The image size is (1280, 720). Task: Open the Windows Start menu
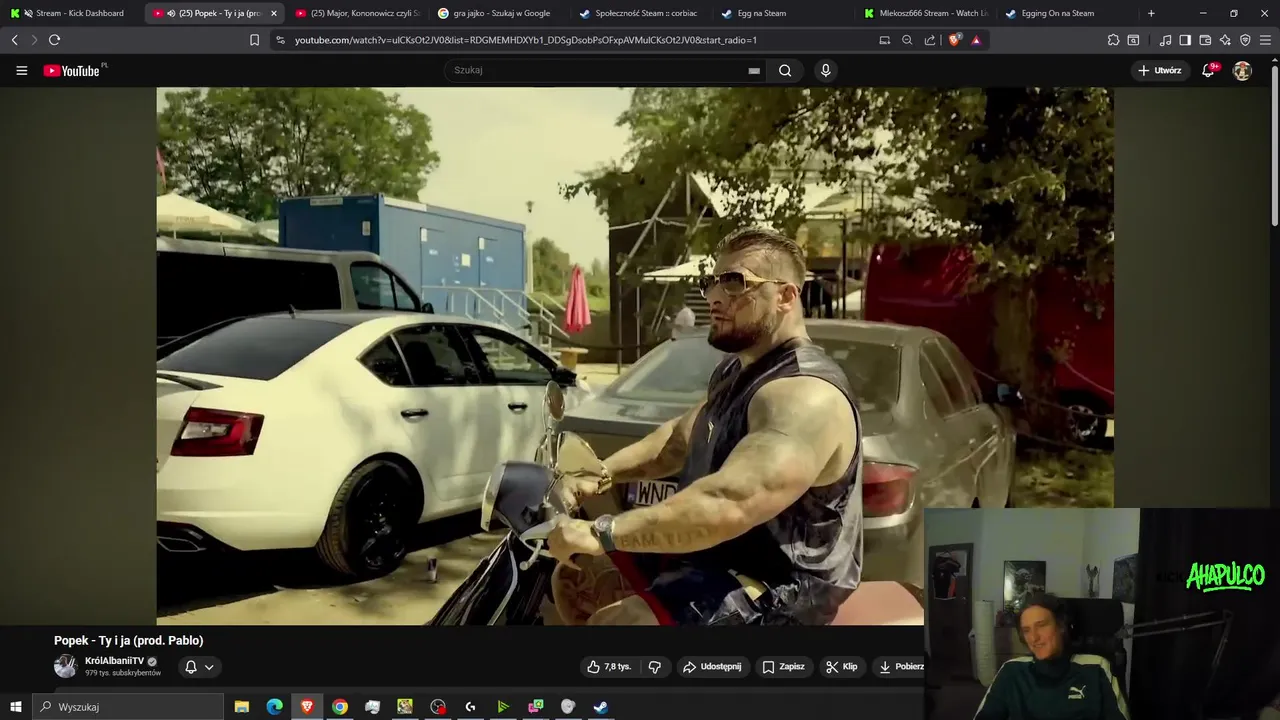click(x=15, y=707)
